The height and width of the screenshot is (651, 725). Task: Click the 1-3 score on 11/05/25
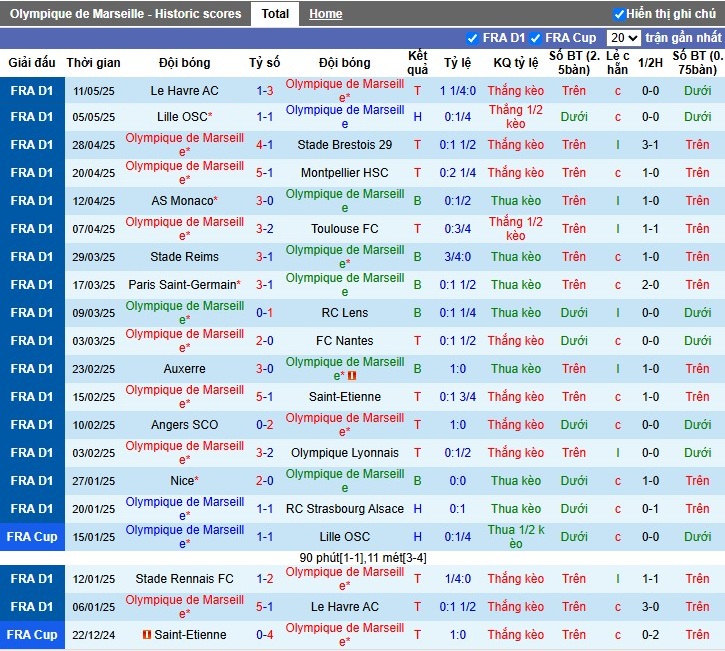pos(264,91)
